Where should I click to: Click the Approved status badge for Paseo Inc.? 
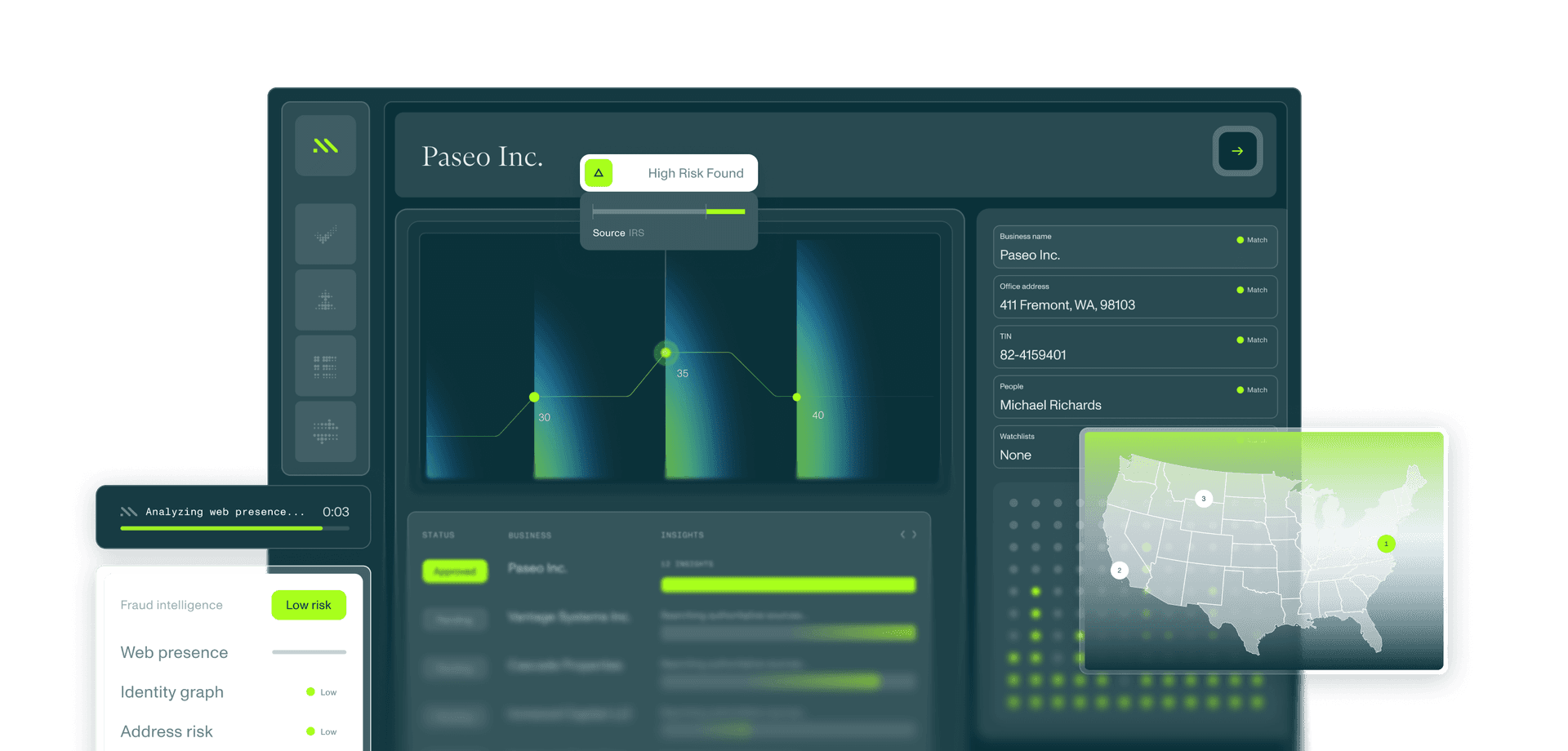[x=455, y=571]
